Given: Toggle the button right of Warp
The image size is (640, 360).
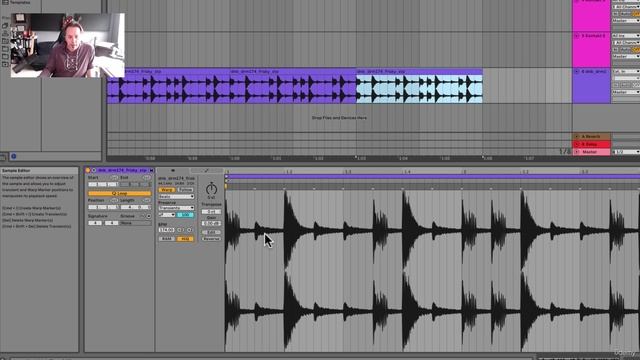Looking at the screenshot, I should (x=186, y=190).
